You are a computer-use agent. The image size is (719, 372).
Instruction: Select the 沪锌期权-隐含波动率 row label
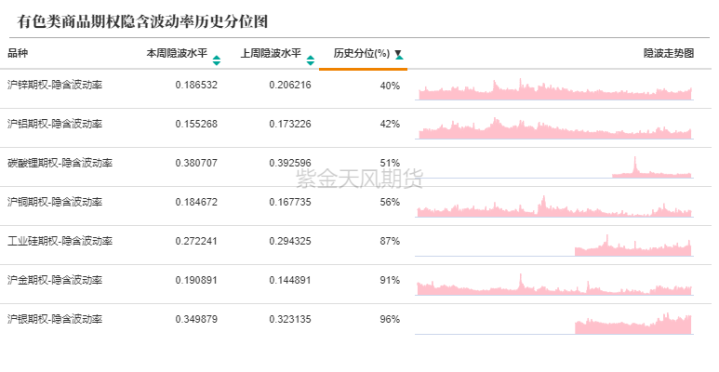tap(55, 85)
